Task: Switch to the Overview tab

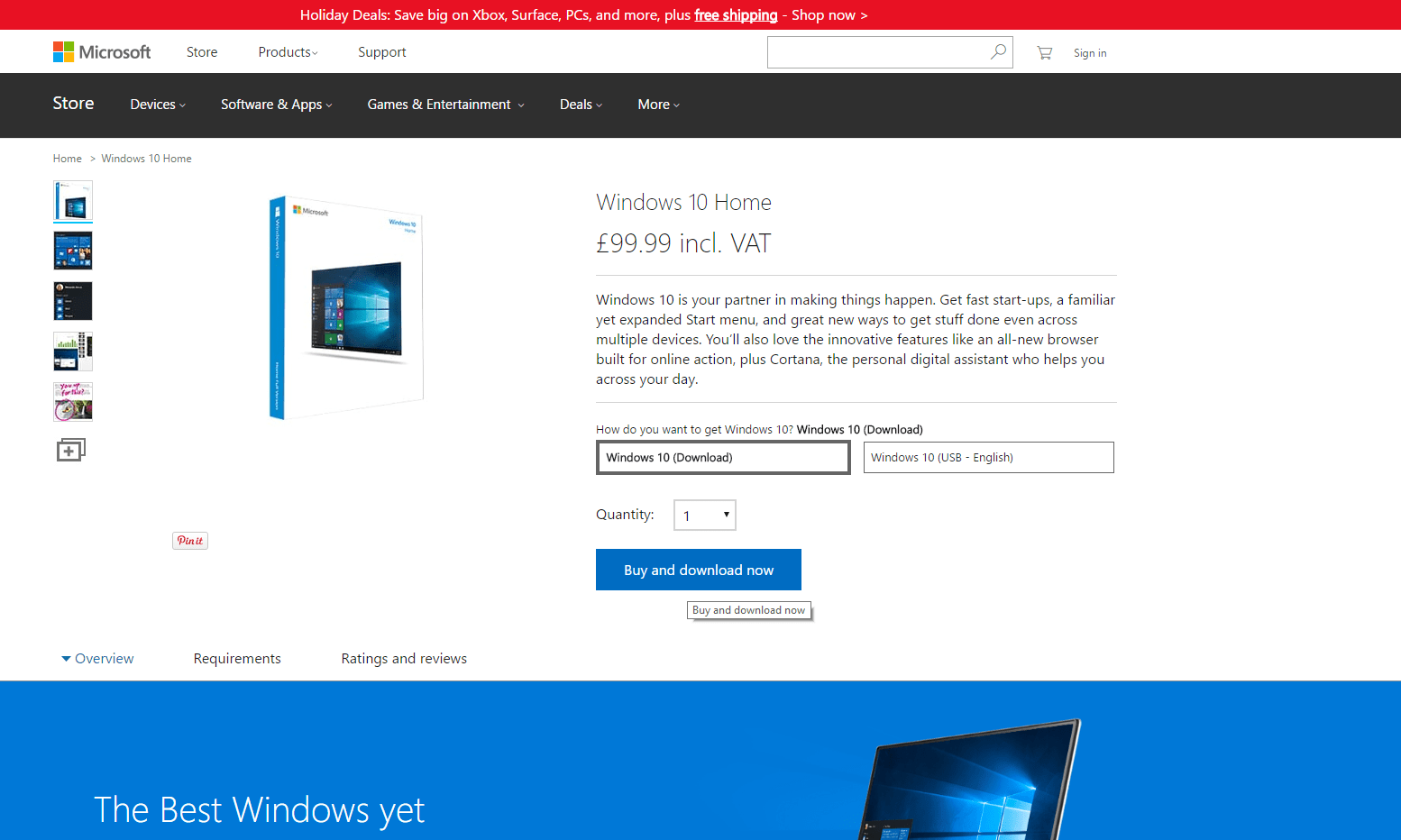Action: point(97,659)
